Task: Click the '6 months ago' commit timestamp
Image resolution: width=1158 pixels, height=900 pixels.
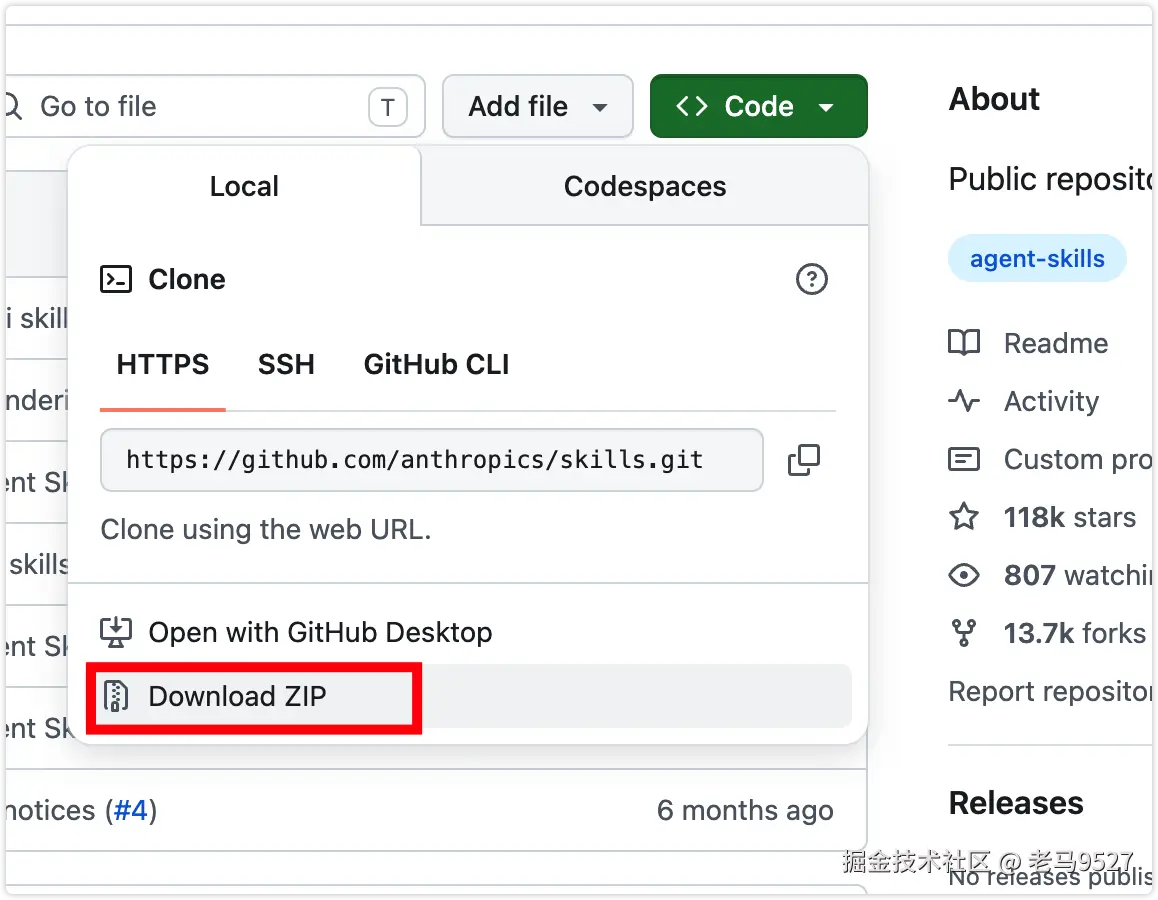Action: pos(745,811)
